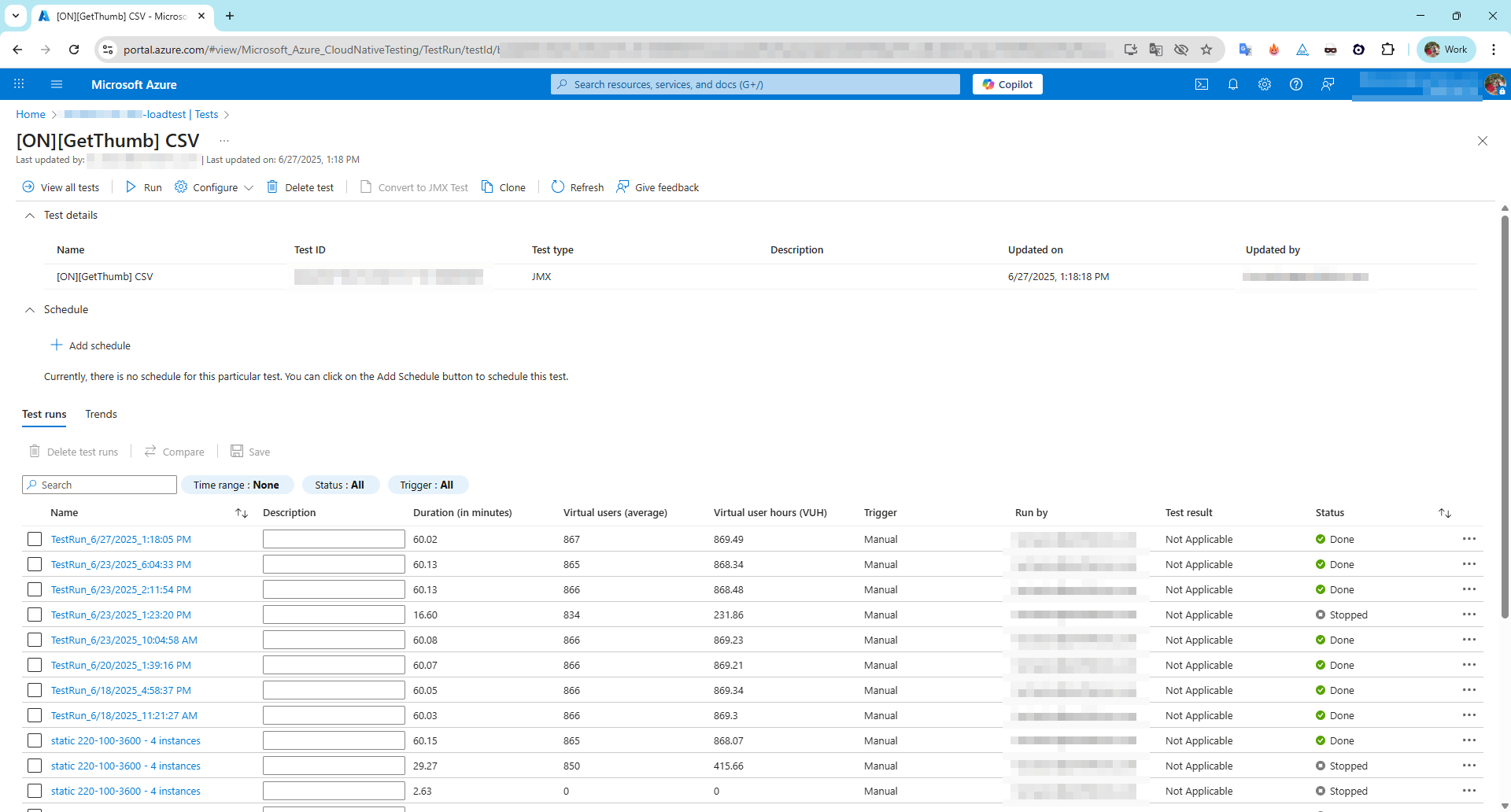This screenshot has height=812, width=1511.
Task: Open Azure Cloud Shell icon
Action: pyautogui.click(x=1201, y=84)
